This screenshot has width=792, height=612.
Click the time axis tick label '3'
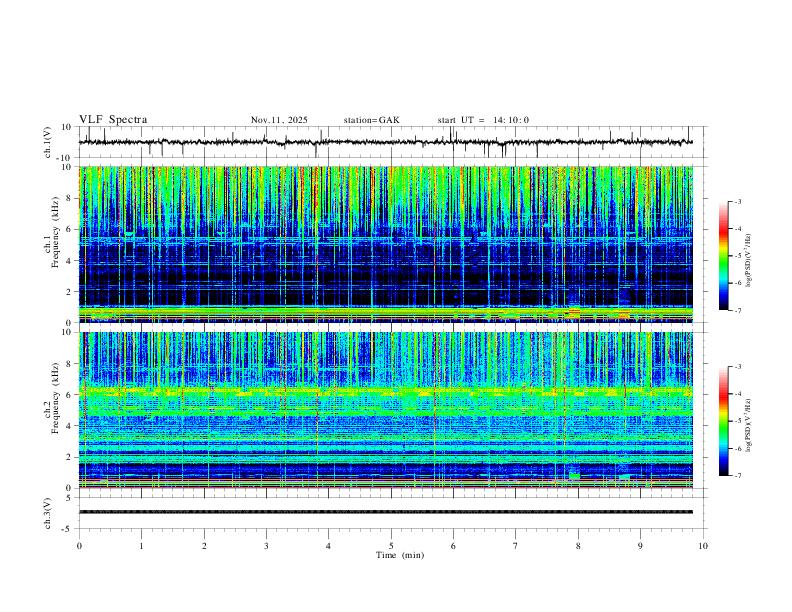pyautogui.click(x=266, y=546)
